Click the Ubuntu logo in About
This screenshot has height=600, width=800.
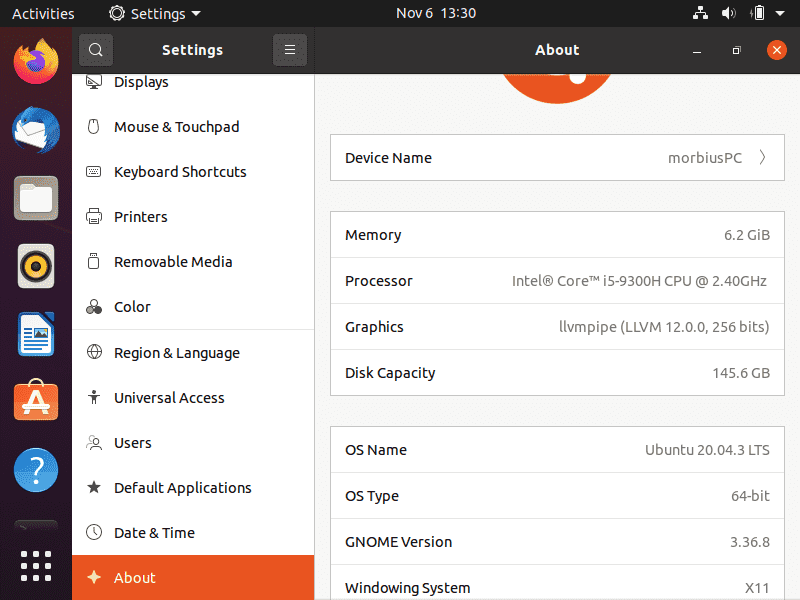[x=557, y=89]
